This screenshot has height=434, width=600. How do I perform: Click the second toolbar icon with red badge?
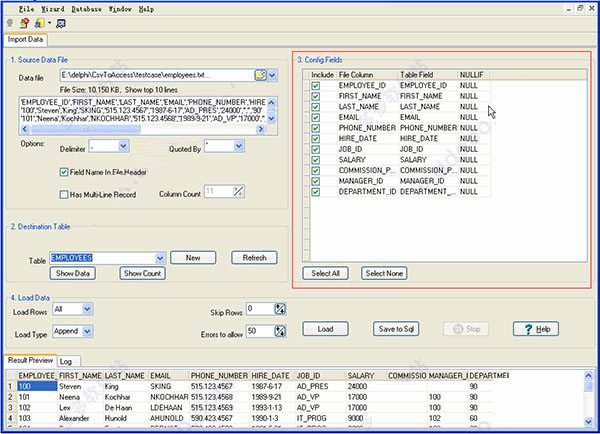(x=22, y=22)
